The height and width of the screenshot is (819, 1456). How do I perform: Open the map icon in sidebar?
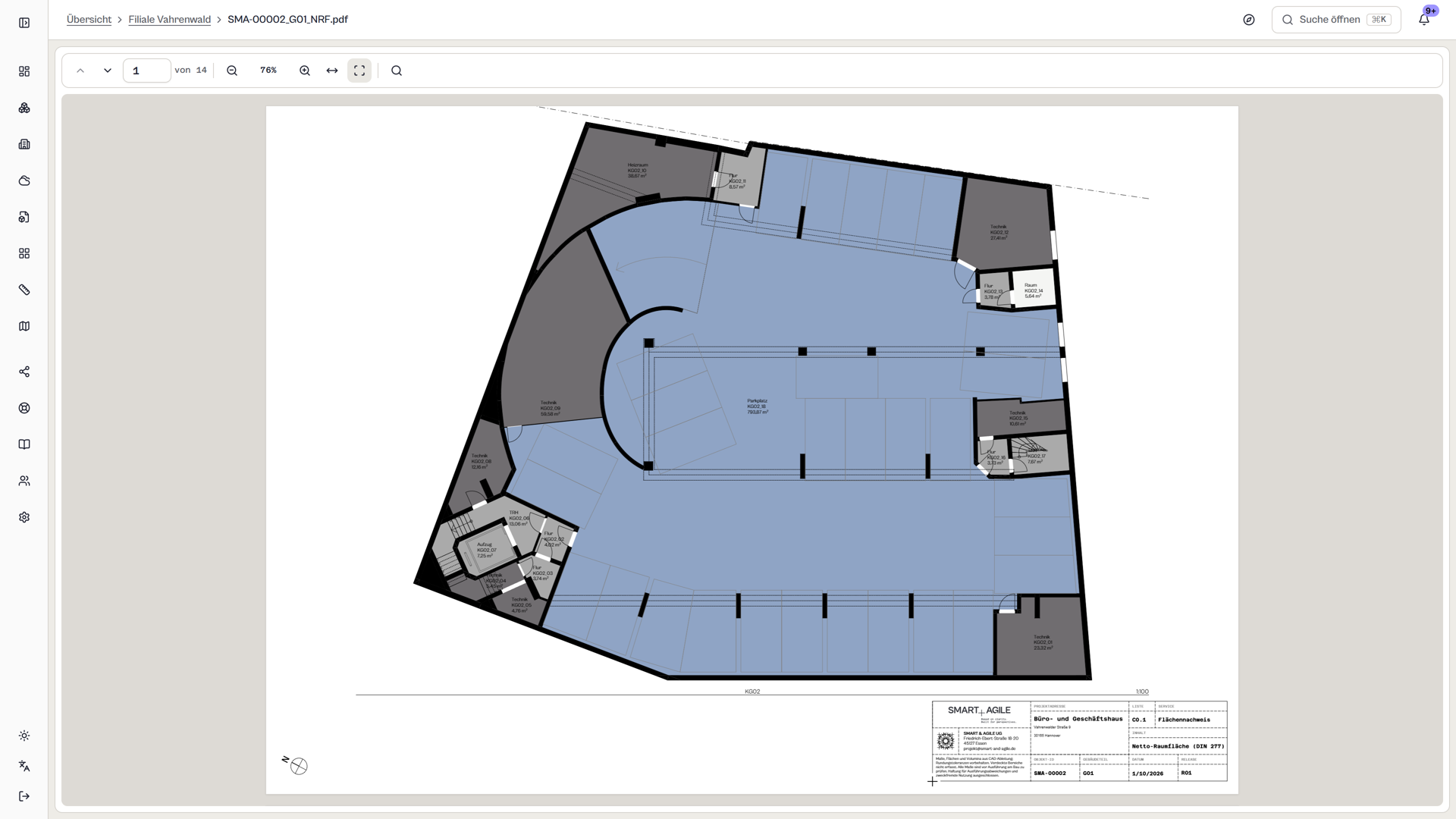[24, 326]
